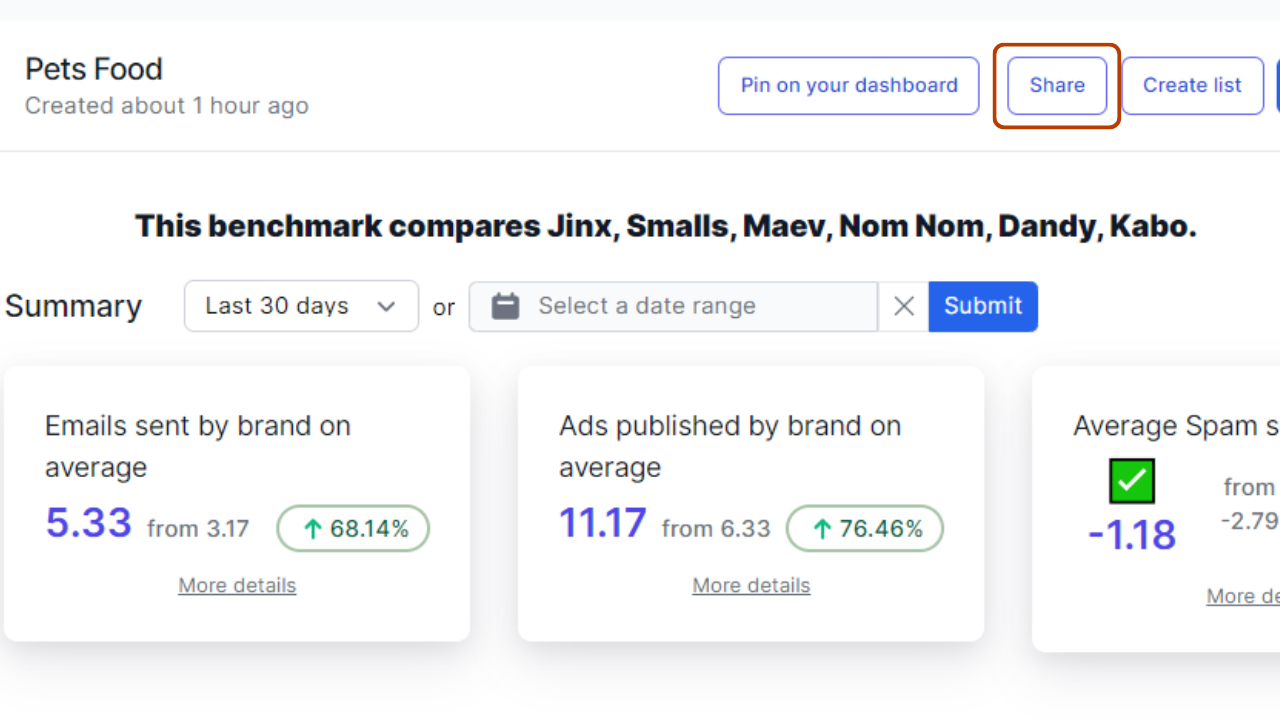Click the 68.14% increase badge
Screen dimensions: 1280x720
pyautogui.click(x=353, y=529)
